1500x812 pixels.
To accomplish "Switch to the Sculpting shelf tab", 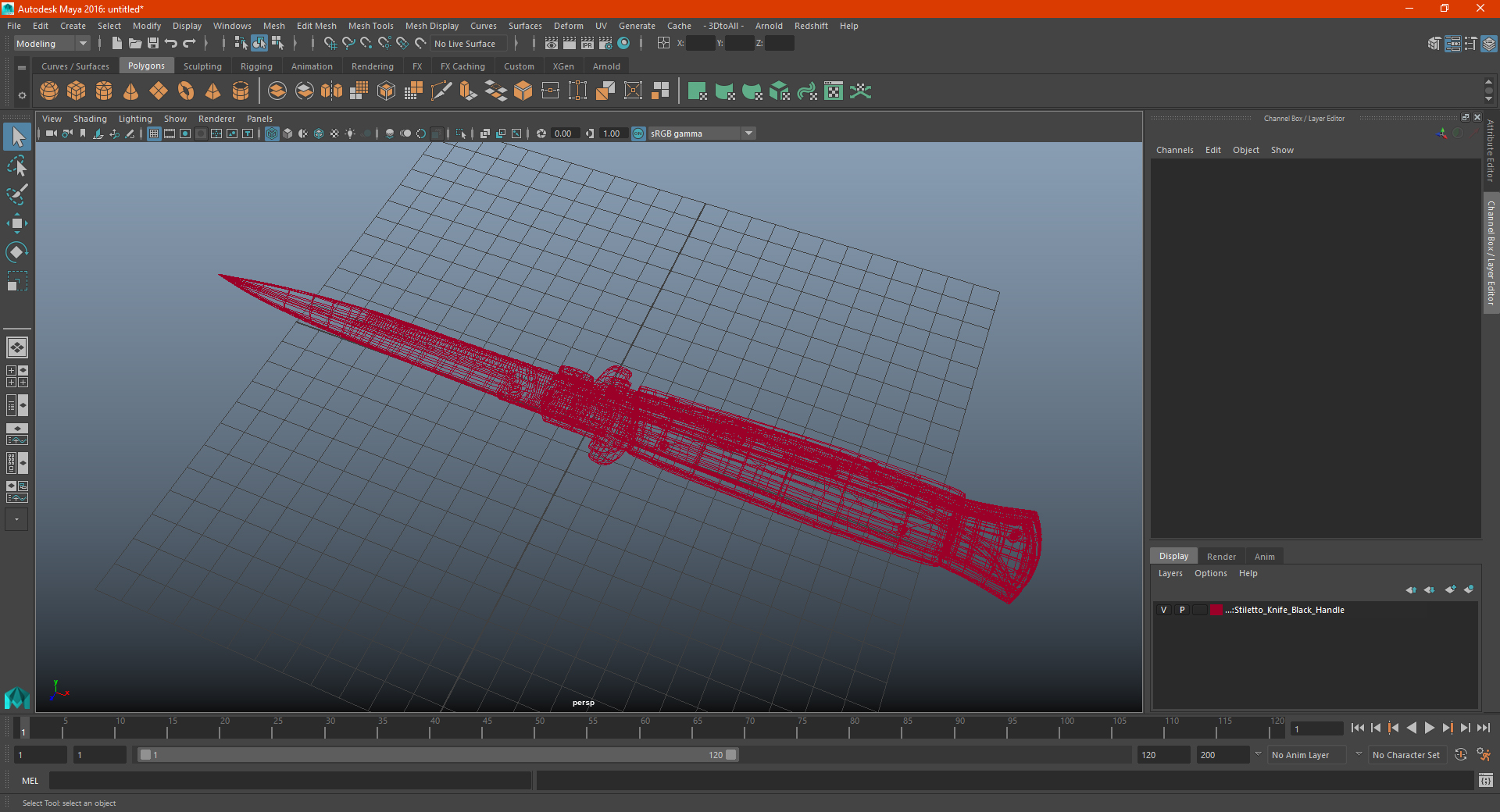I will click(202, 66).
